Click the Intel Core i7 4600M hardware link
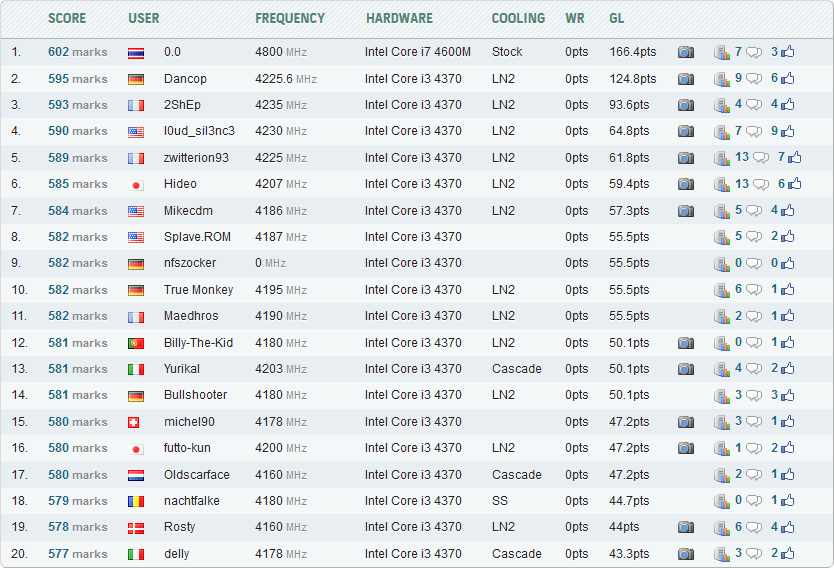 pos(417,52)
